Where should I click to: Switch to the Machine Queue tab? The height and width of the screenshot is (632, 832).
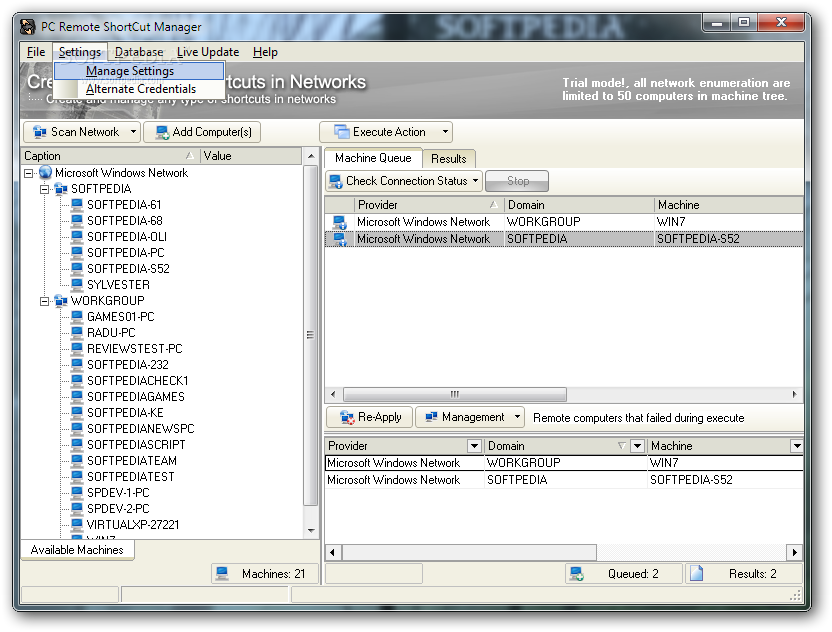pos(373,158)
